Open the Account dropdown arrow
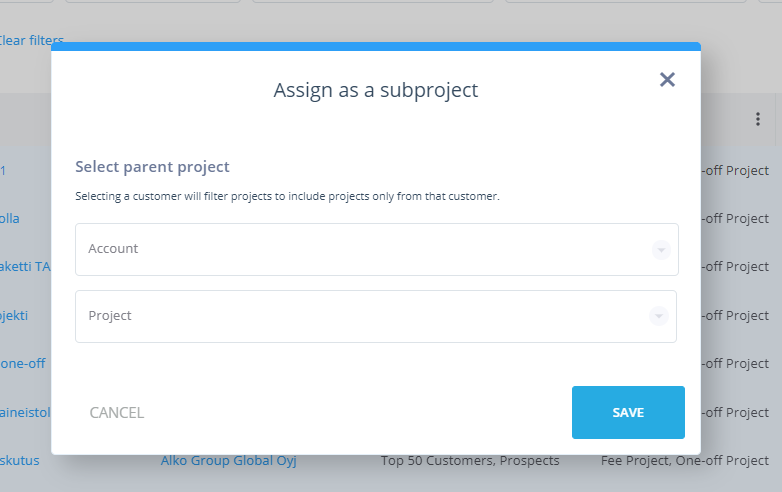Image resolution: width=782 pixels, height=492 pixels. (661, 250)
